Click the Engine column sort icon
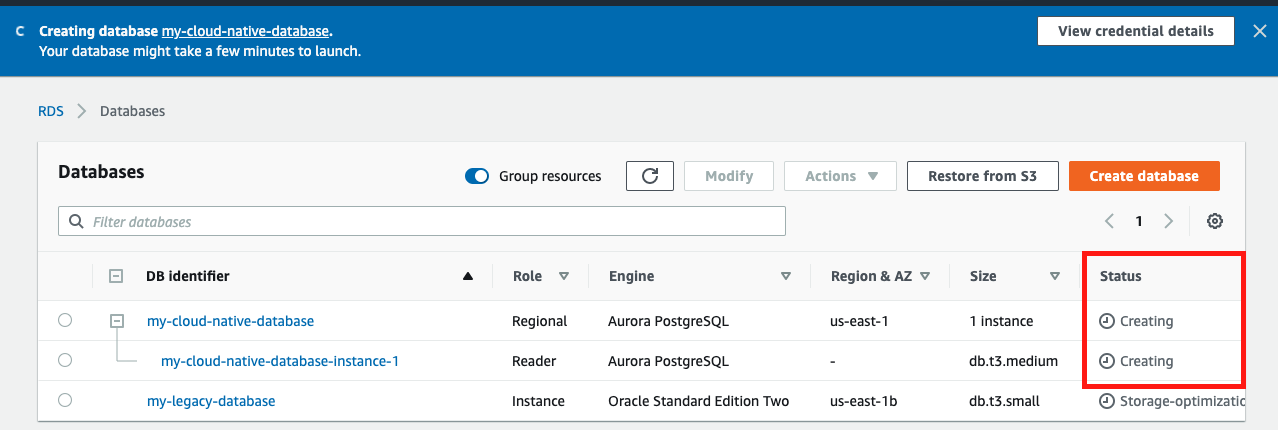This screenshot has width=1278, height=430. click(x=785, y=276)
